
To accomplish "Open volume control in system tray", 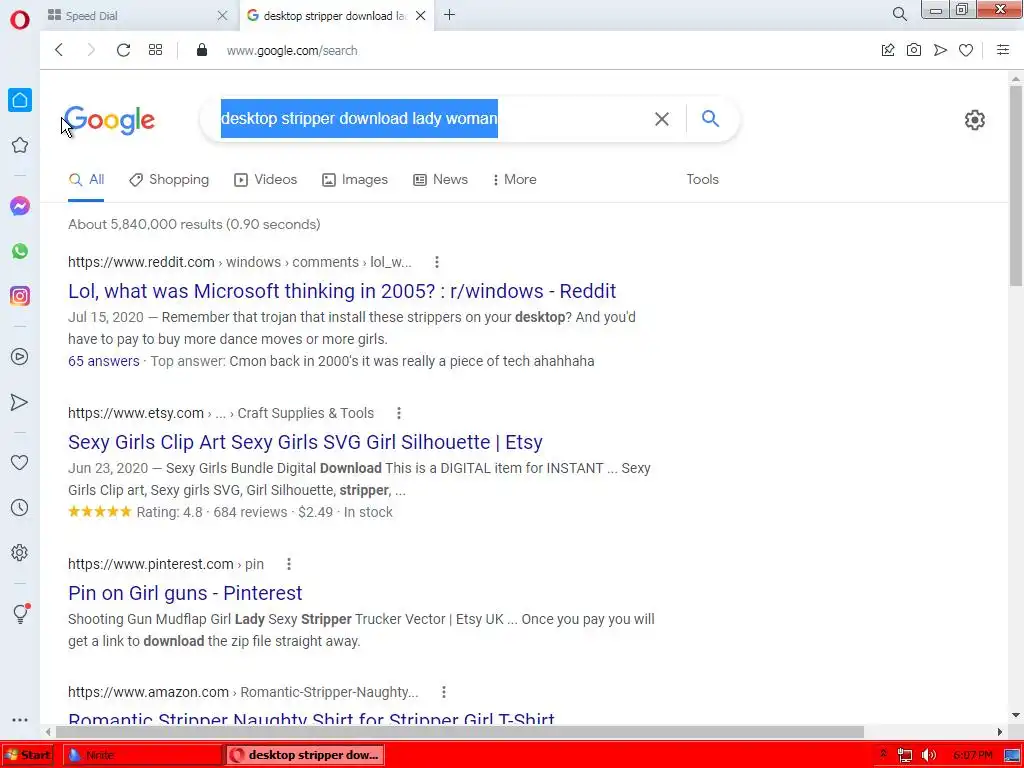I will coord(928,756).
